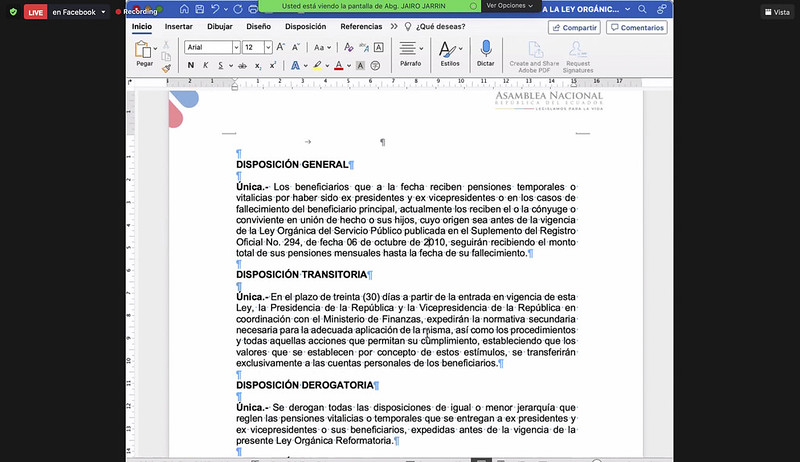Switch to the Inicio tab
Viewport: 800px width, 462px height.
click(x=141, y=27)
